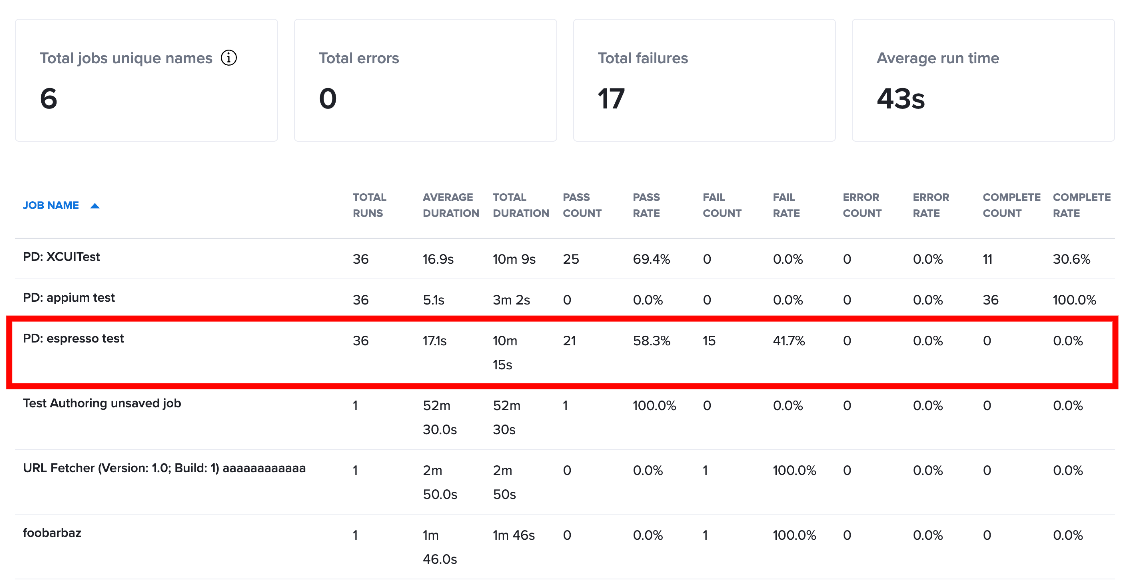
Task: Sort by the Job Name column header
Action: (50, 206)
